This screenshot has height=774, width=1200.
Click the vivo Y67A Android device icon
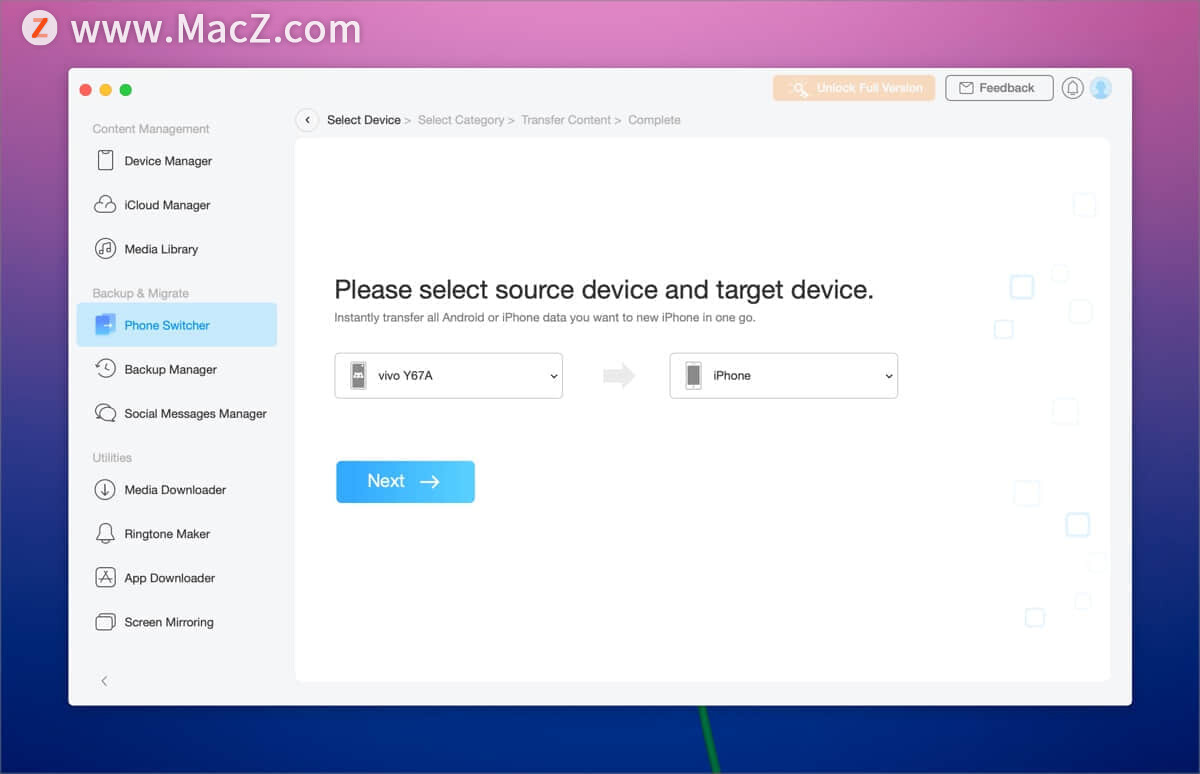tap(358, 376)
